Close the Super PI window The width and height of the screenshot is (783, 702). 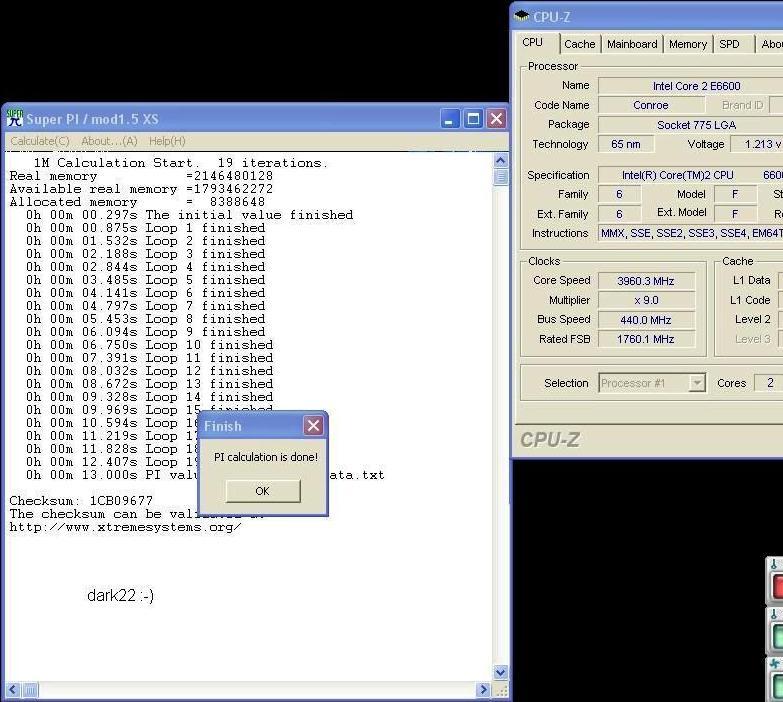click(496, 119)
